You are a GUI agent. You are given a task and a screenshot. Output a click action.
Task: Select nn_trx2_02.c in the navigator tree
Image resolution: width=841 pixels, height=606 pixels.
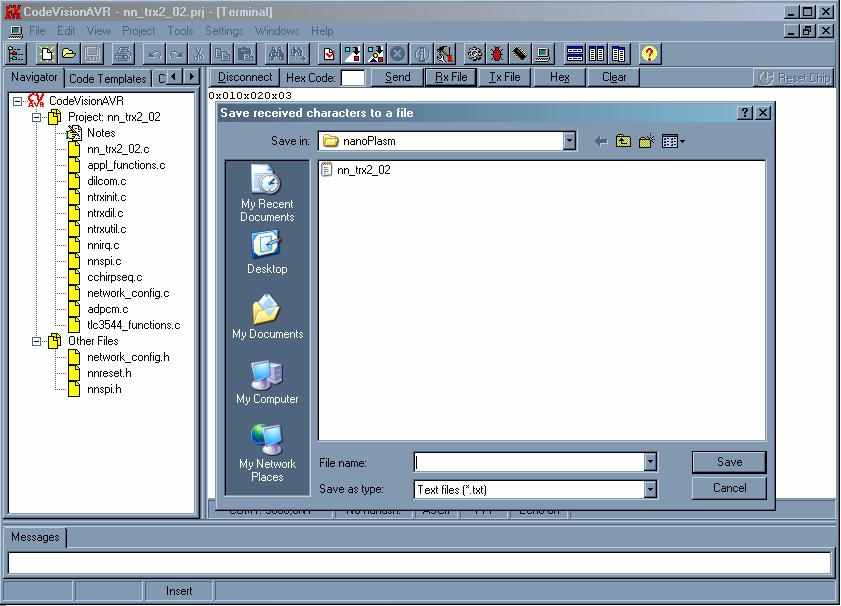pos(118,149)
